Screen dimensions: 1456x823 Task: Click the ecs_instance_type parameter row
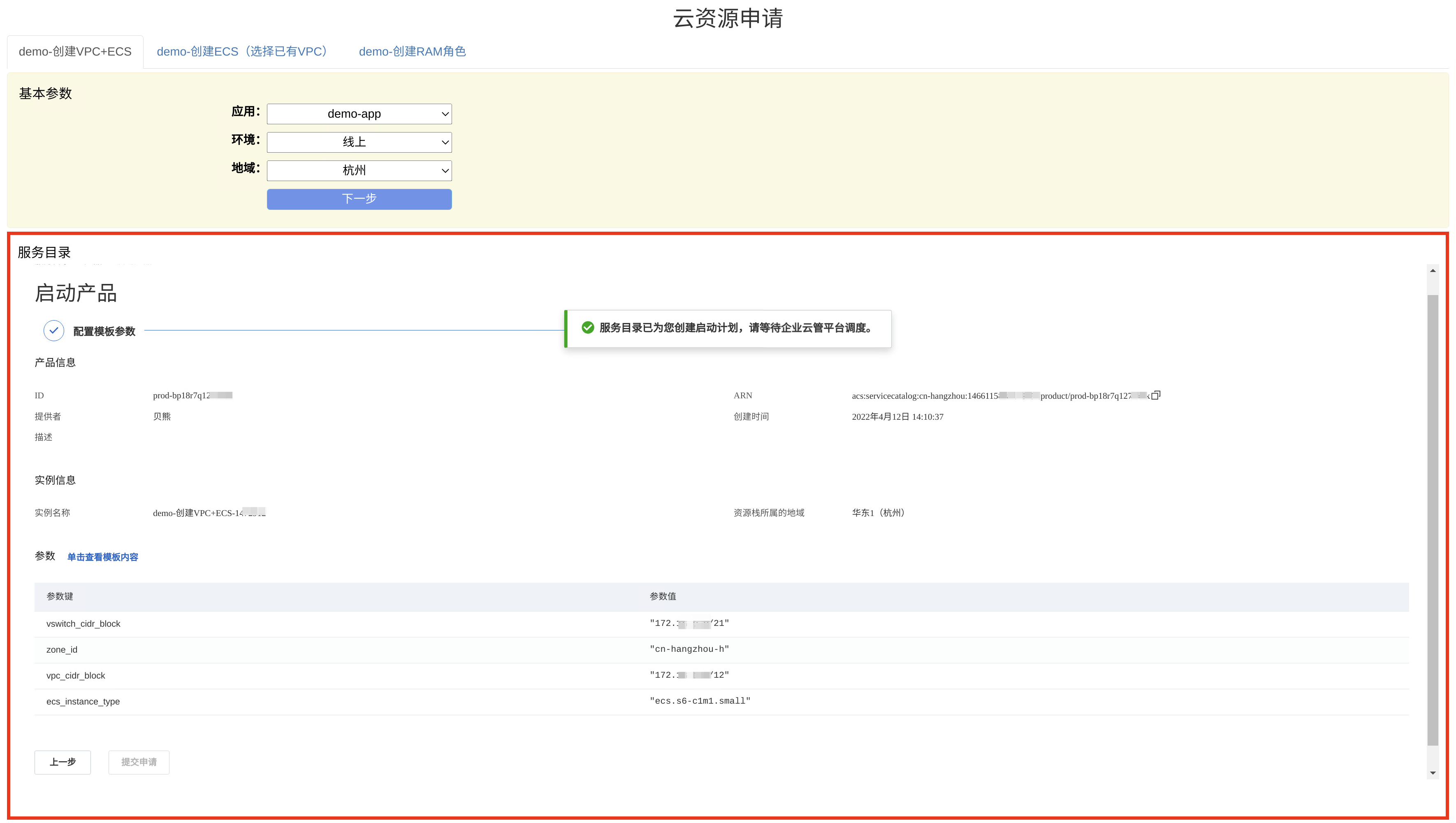pyautogui.click(x=83, y=701)
